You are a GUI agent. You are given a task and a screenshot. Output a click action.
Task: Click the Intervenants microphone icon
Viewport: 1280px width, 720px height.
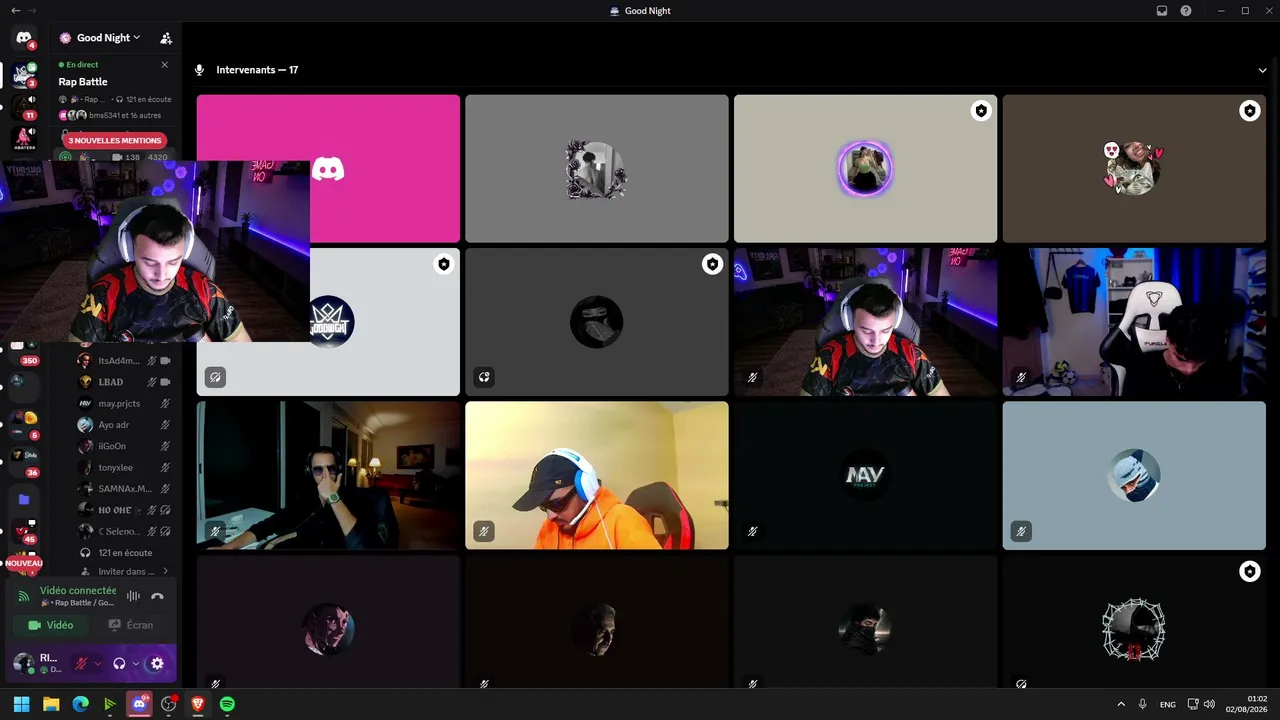199,70
